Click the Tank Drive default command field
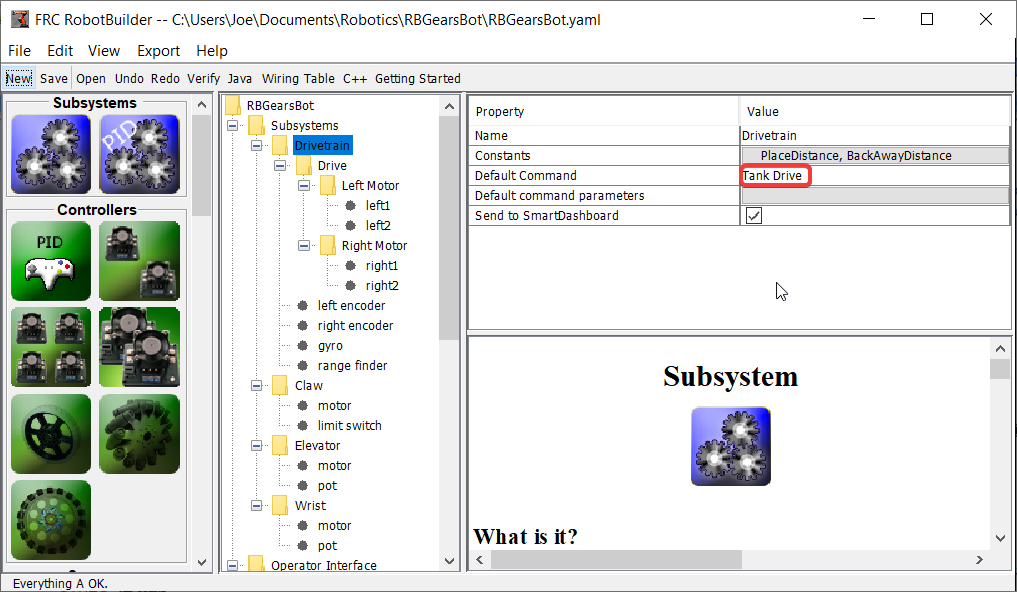Screen dimensions: 1017x592 point(775,175)
